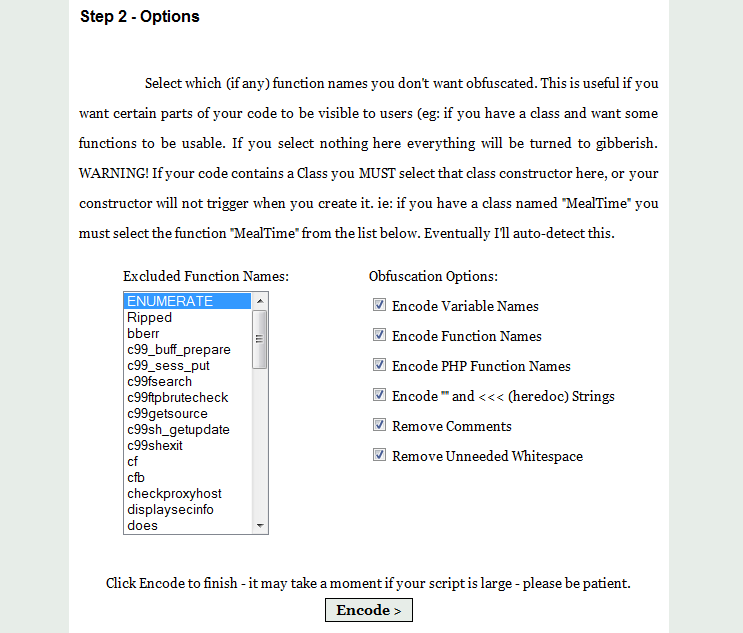Click the function list scrollbar thumb
Viewport: 743px width, 633px height.
coord(260,339)
